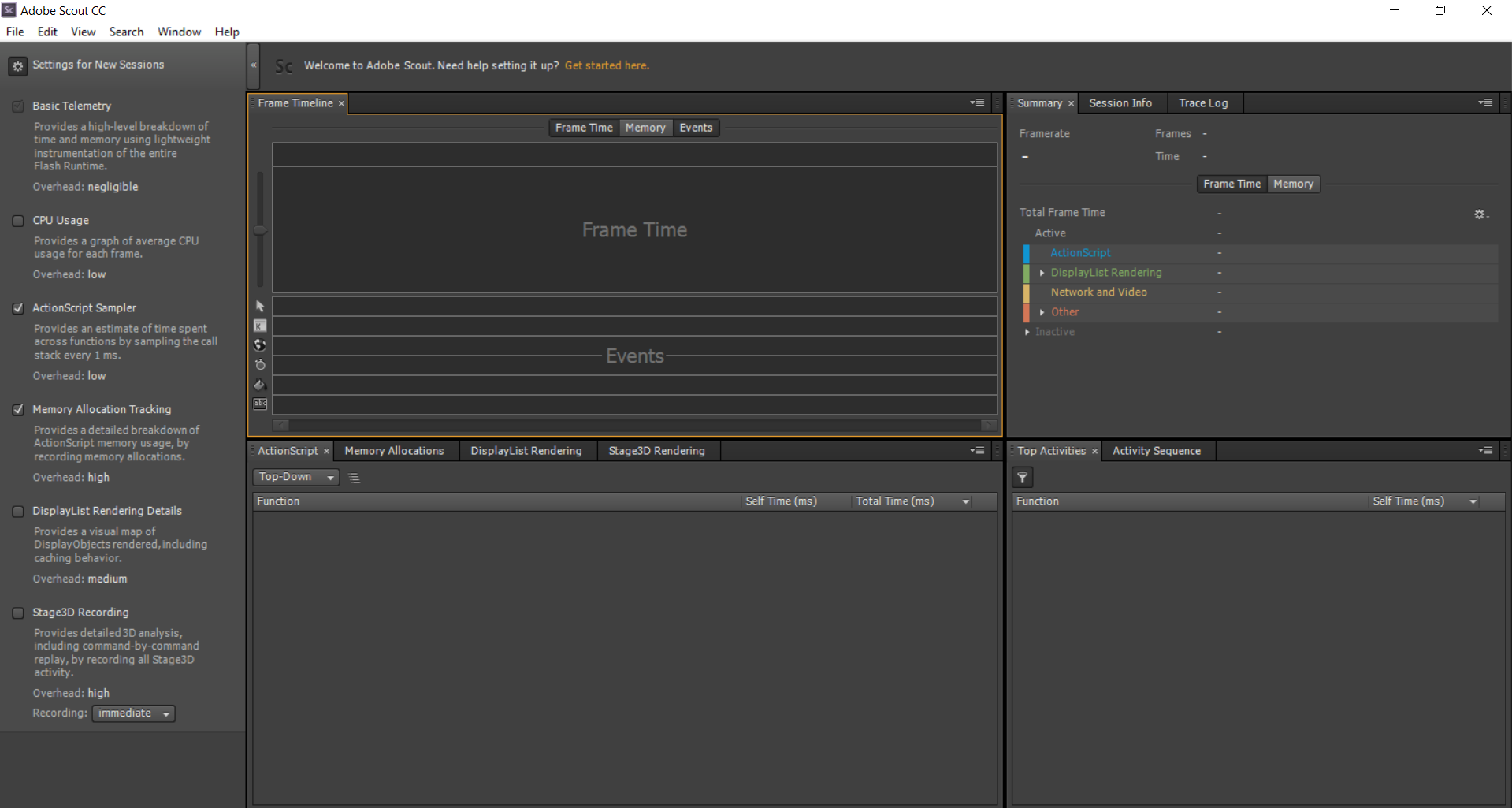
Task: Click the list view icon beside Top-Down
Action: [355, 478]
